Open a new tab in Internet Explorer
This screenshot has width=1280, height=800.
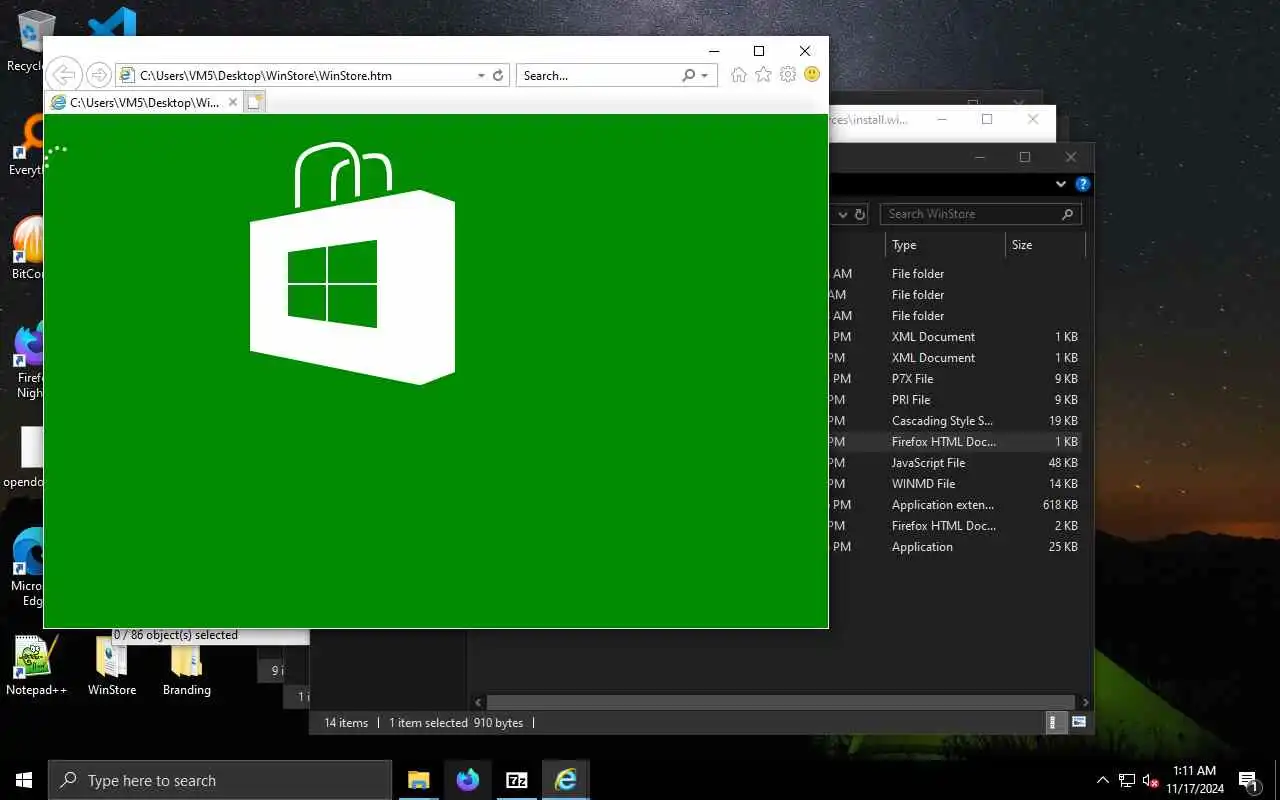(255, 102)
